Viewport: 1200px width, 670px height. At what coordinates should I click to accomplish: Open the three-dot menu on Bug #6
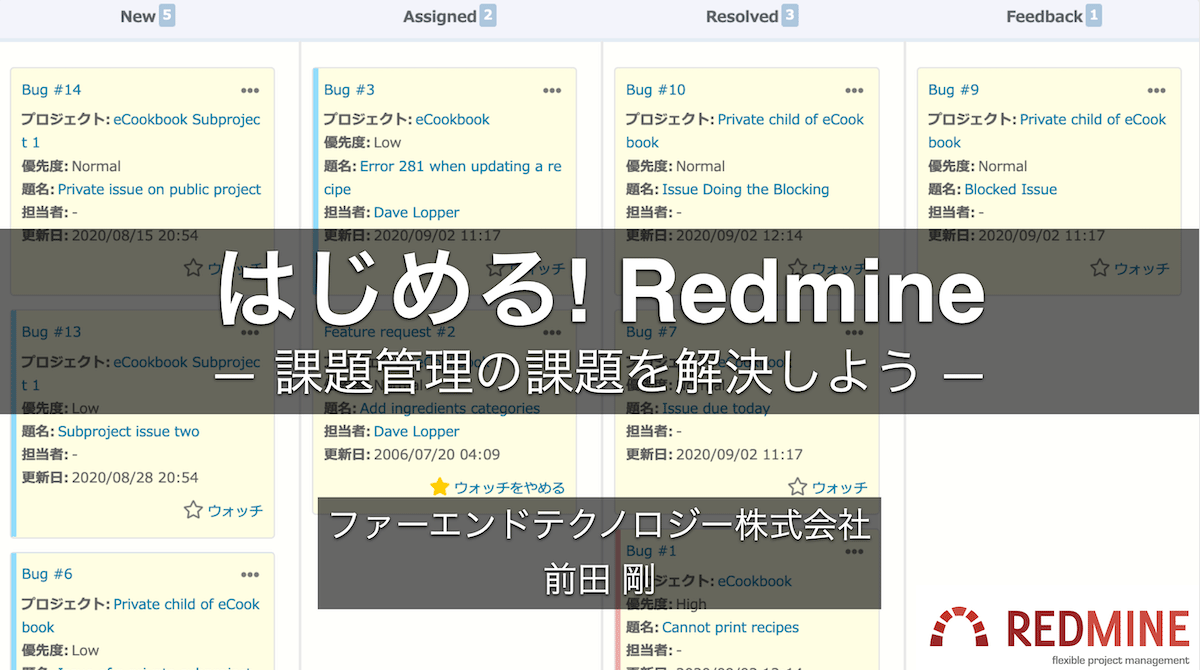250,574
